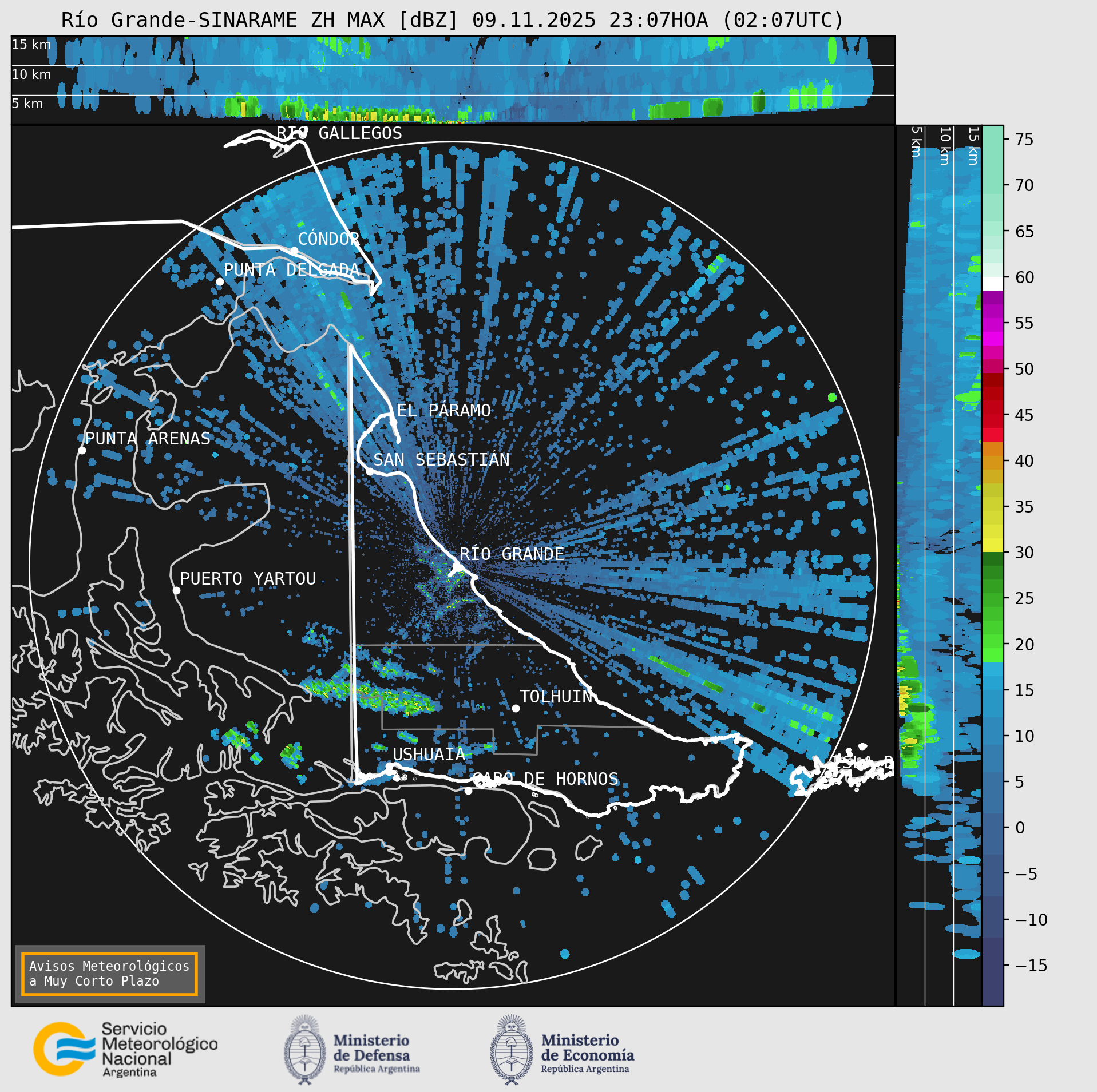The width and height of the screenshot is (1097, 1092).
Task: Click the Cóndor location dot
Action: point(294,251)
